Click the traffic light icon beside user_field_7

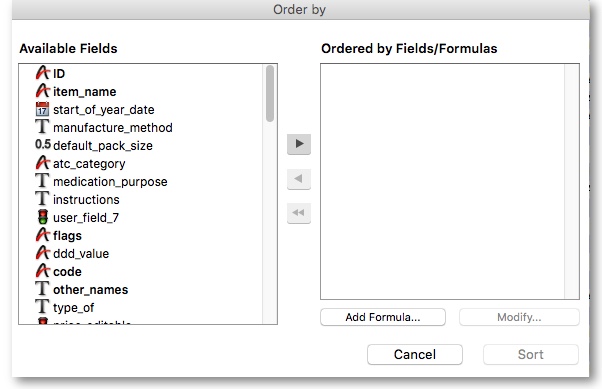[43, 217]
